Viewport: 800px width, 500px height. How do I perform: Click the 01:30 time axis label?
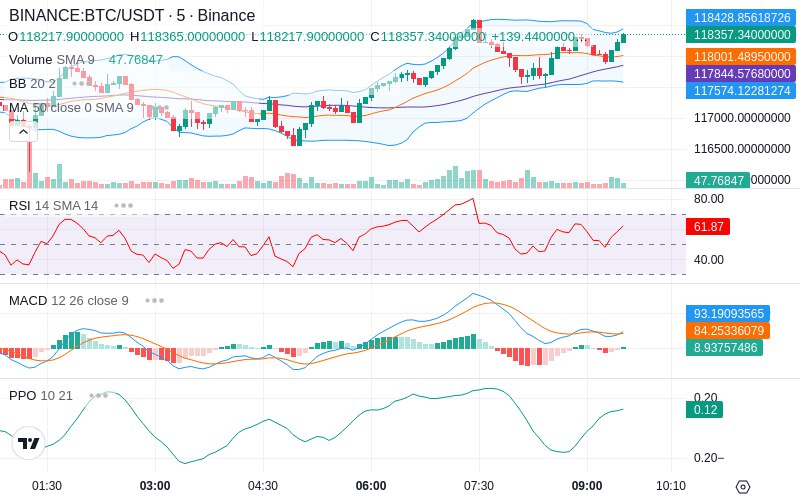pos(47,486)
